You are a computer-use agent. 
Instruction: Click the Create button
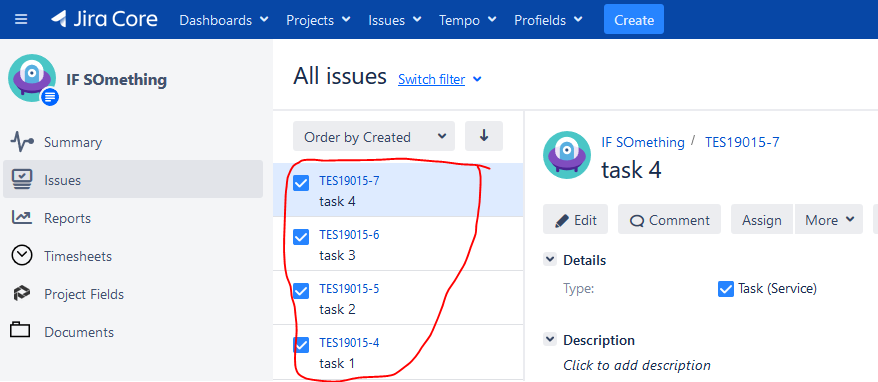[x=634, y=20]
